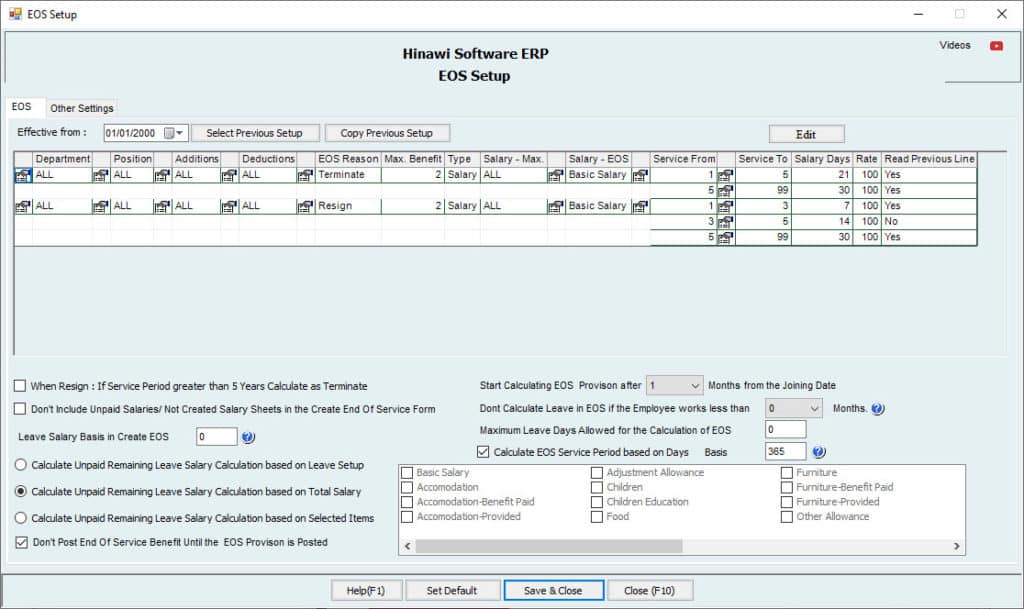Click Service From icon in the 14 Salary Days row
The height and width of the screenshot is (609, 1024).
point(726,222)
